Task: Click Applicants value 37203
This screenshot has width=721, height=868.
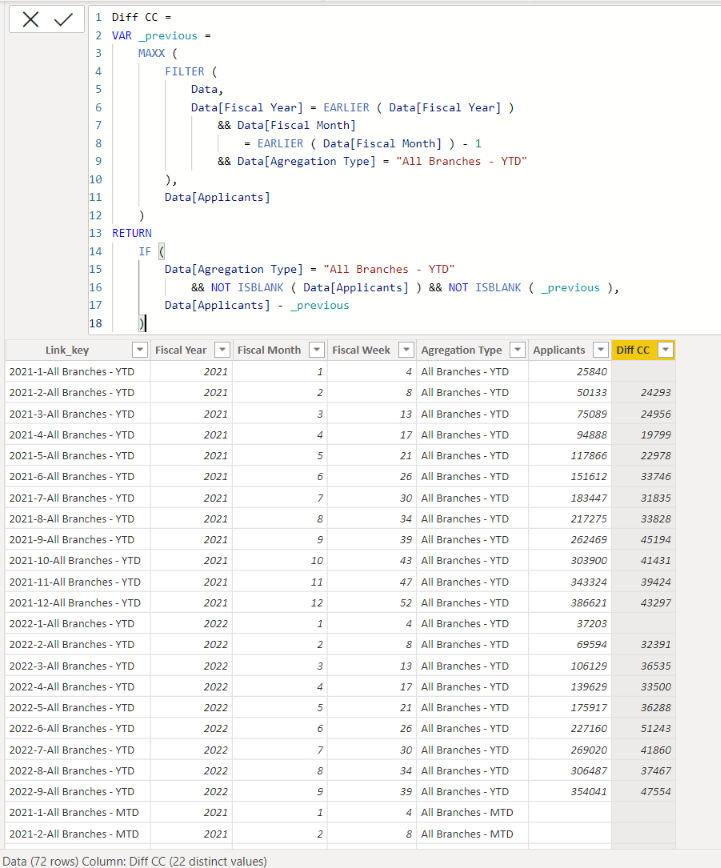Action: (591, 623)
